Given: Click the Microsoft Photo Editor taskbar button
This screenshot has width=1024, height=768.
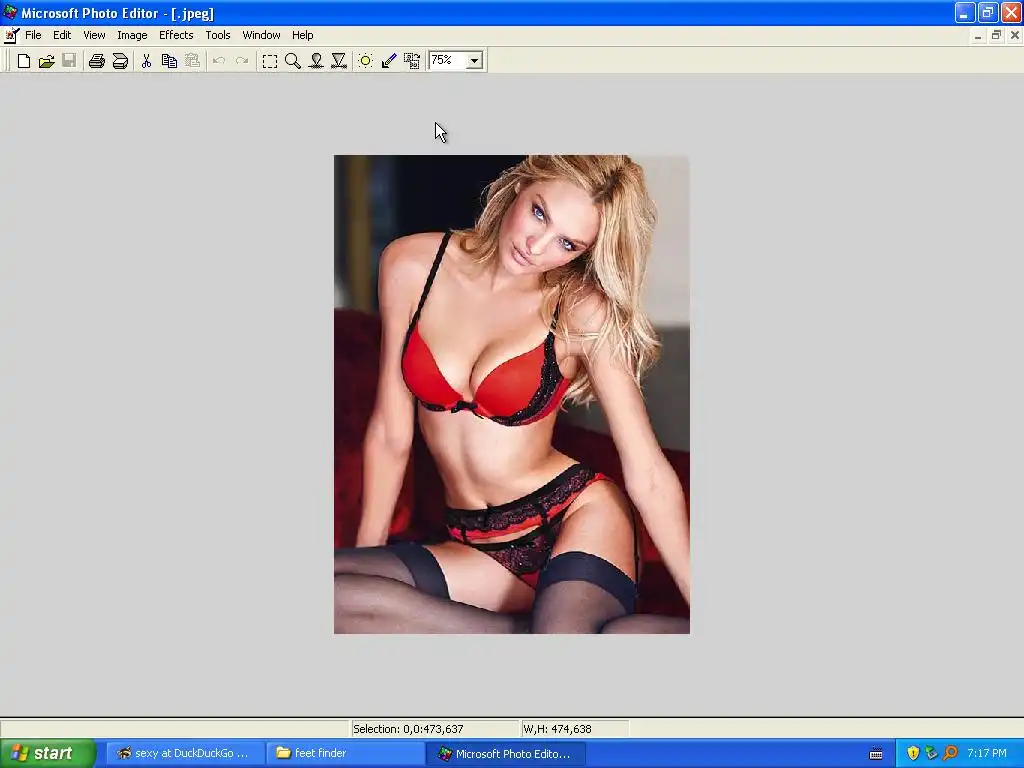Looking at the screenshot, I should point(506,753).
